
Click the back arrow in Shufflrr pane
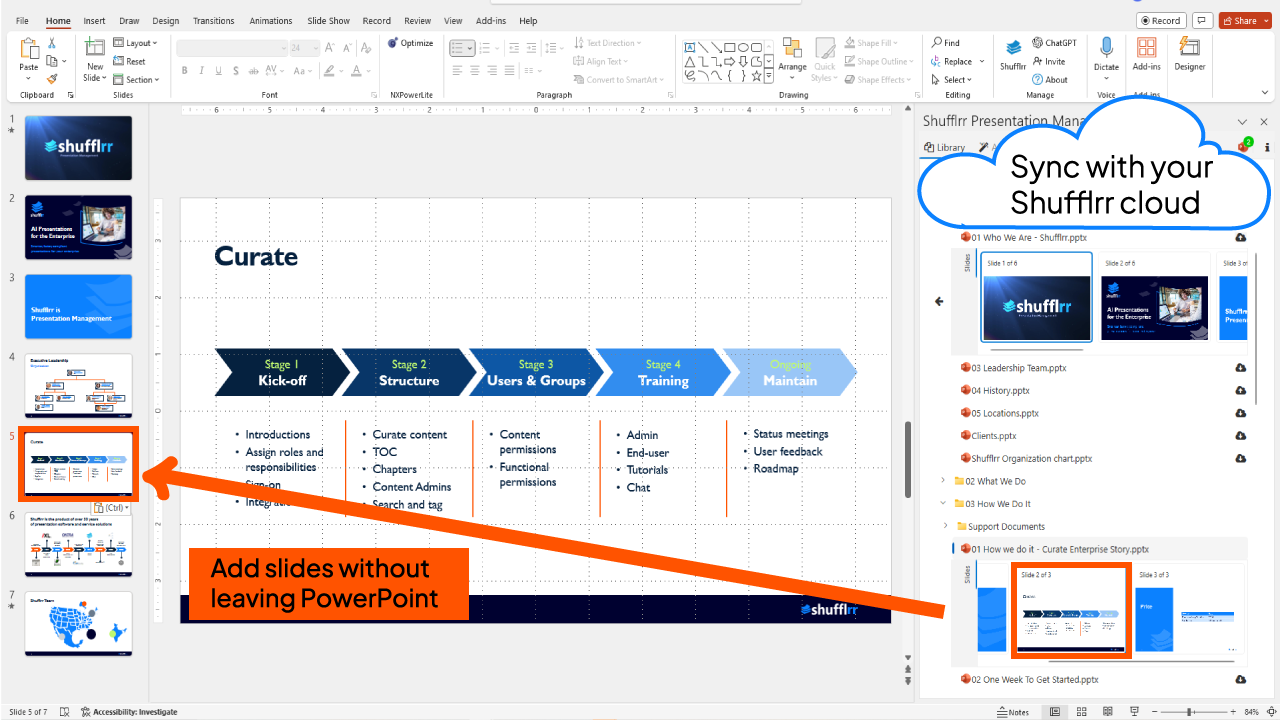[x=938, y=301]
